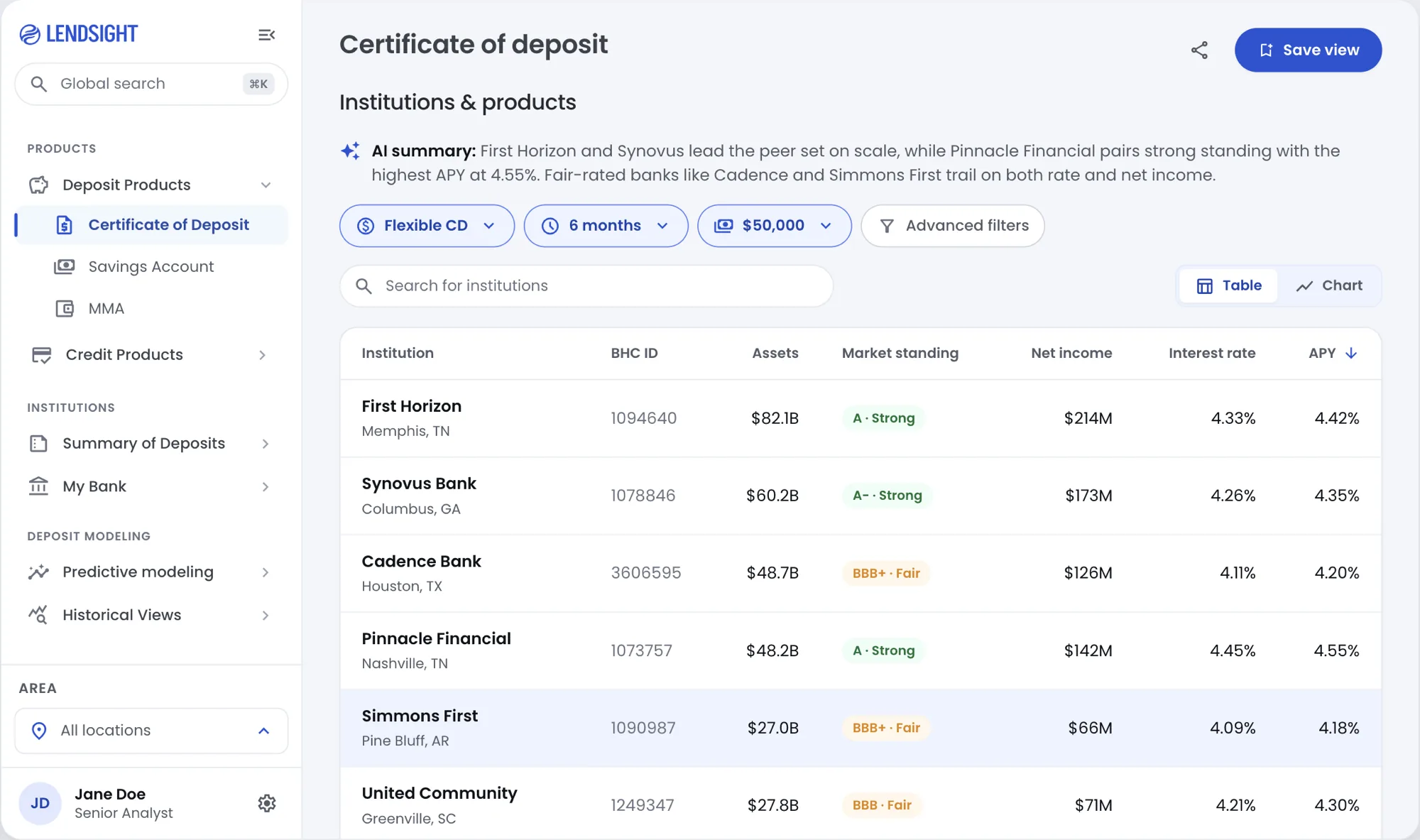Click the Global search magnifier icon
Viewport: 1420px width, 840px height.
(39, 84)
